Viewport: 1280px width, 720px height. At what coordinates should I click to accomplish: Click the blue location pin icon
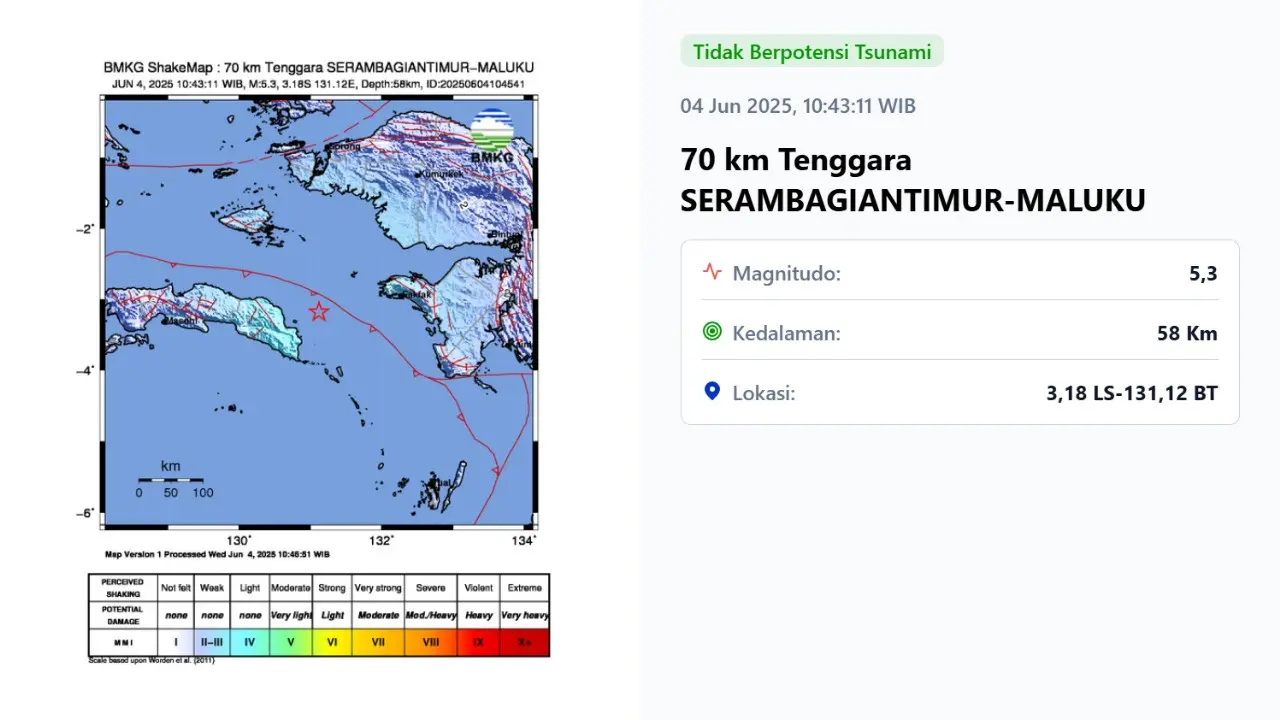point(712,391)
